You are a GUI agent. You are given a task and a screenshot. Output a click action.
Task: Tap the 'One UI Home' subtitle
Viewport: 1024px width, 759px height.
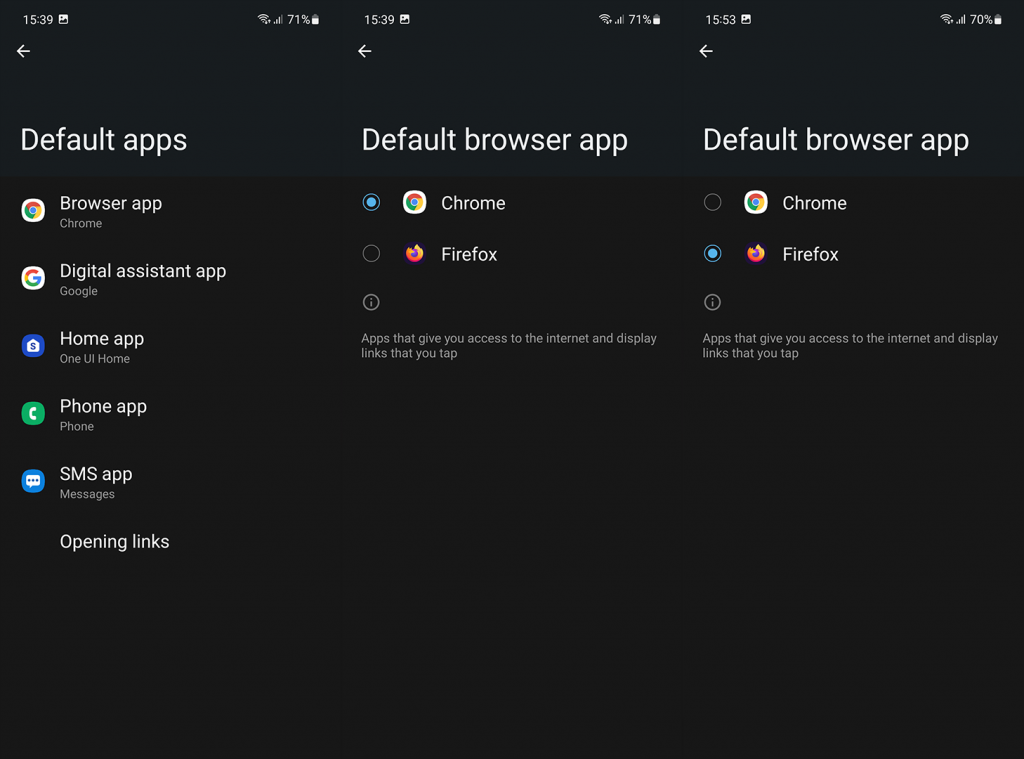pyautogui.click(x=95, y=359)
